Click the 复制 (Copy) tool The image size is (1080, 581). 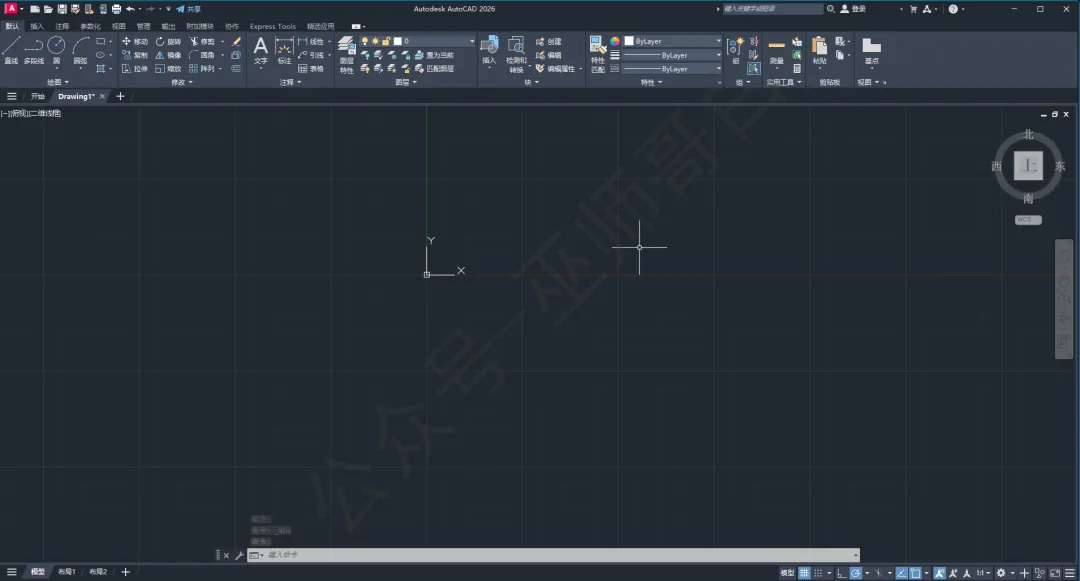135,55
